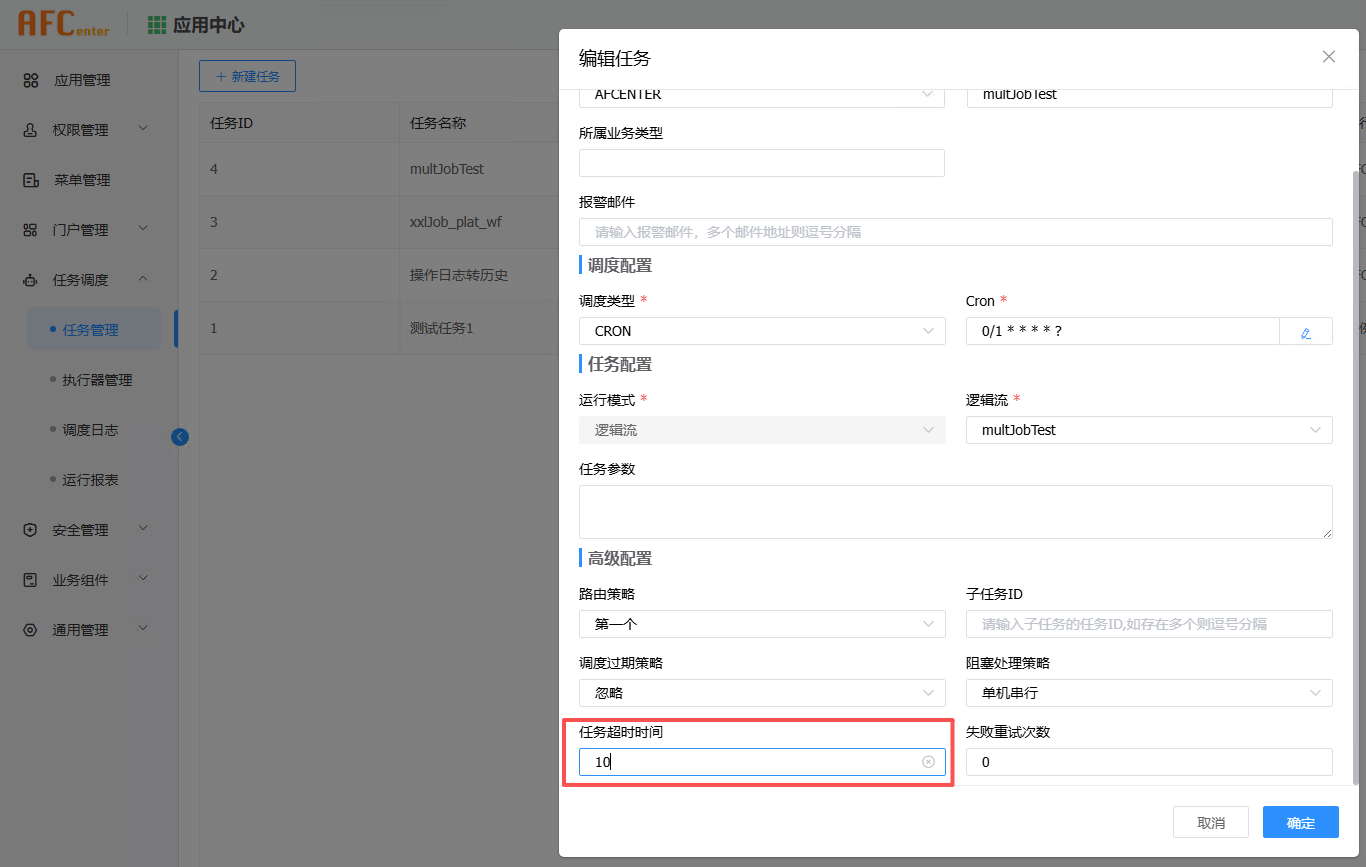Click the 取消 button
1366x867 pixels.
pyautogui.click(x=1210, y=823)
